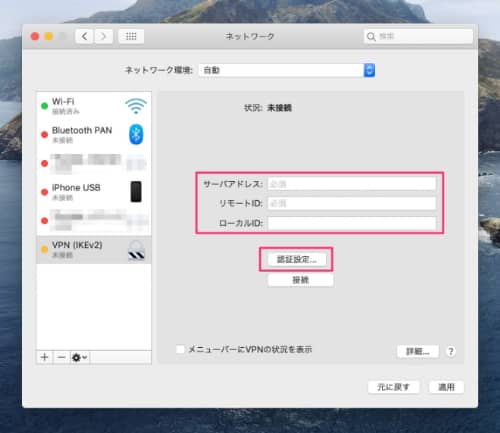
Task: Expand the gear action menu
Action: pyautogui.click(x=80, y=357)
